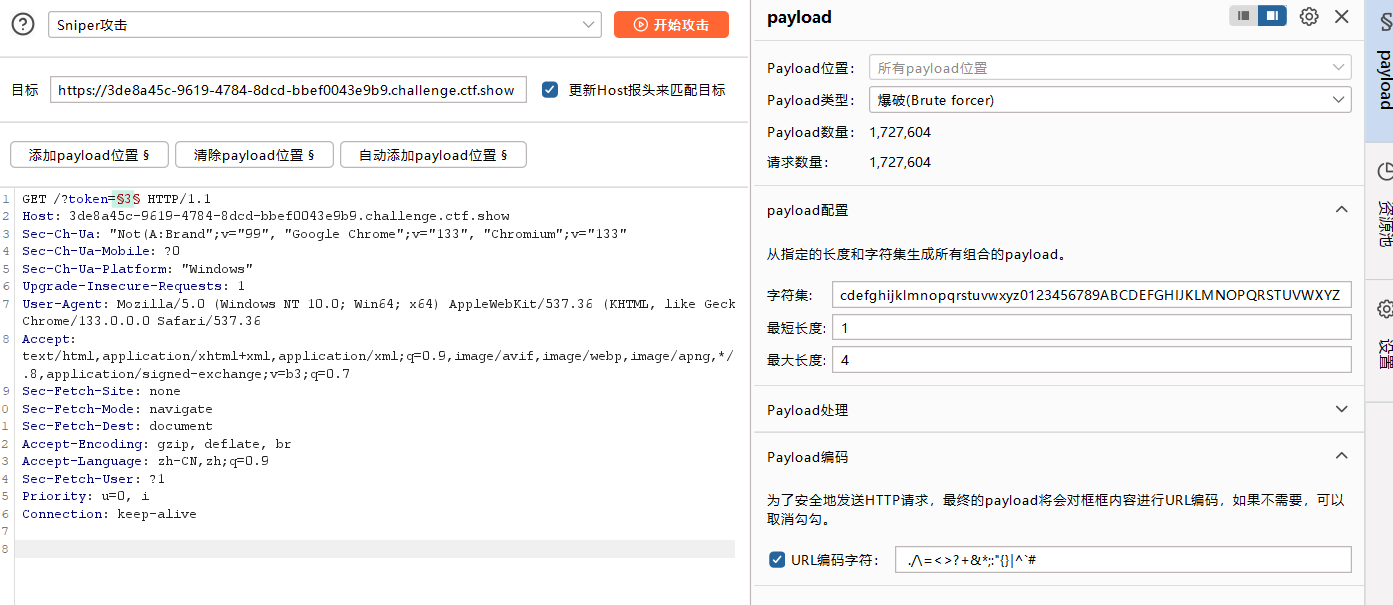Click the Sec-Fetch-User header line
This screenshot has width=1393, height=605.
(x=93, y=479)
